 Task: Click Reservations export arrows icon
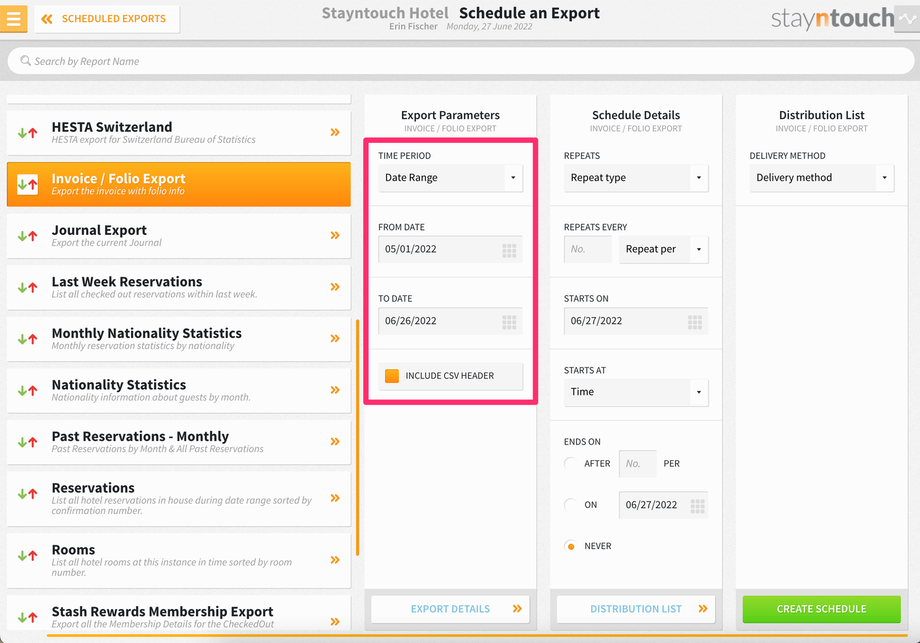[x=28, y=494]
